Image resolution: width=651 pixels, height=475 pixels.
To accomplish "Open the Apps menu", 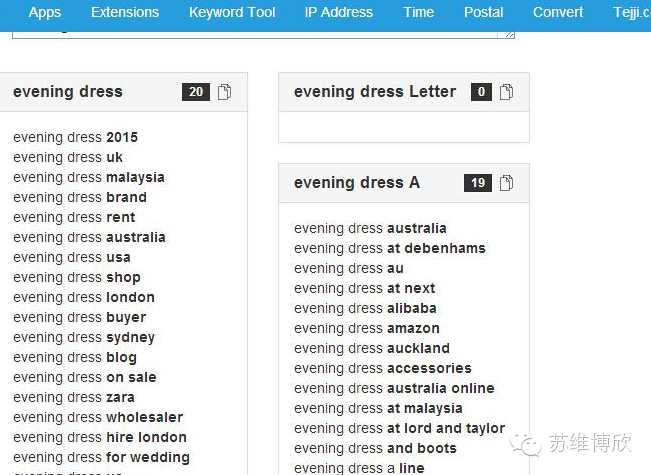I will (45, 12).
